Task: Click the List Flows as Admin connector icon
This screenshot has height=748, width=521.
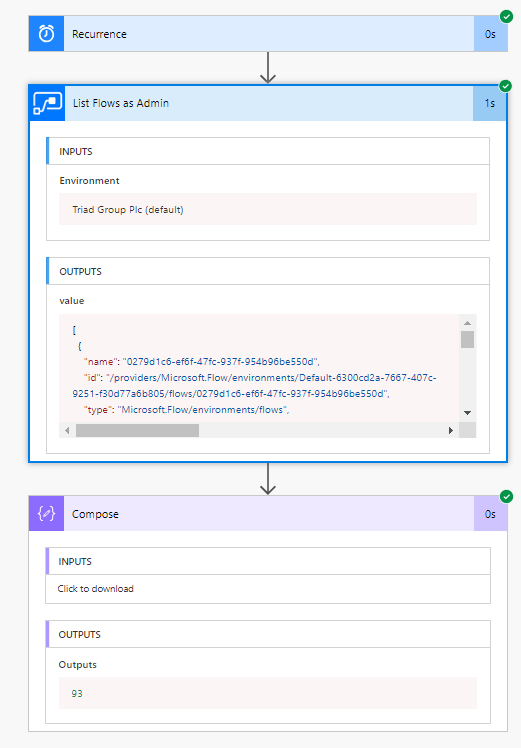Action: (47, 103)
